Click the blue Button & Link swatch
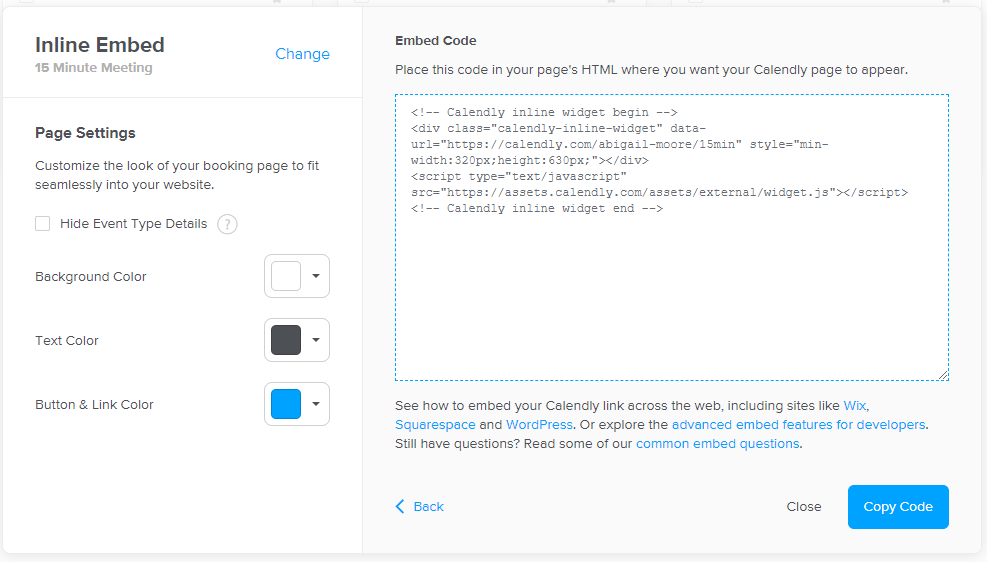 coord(286,404)
